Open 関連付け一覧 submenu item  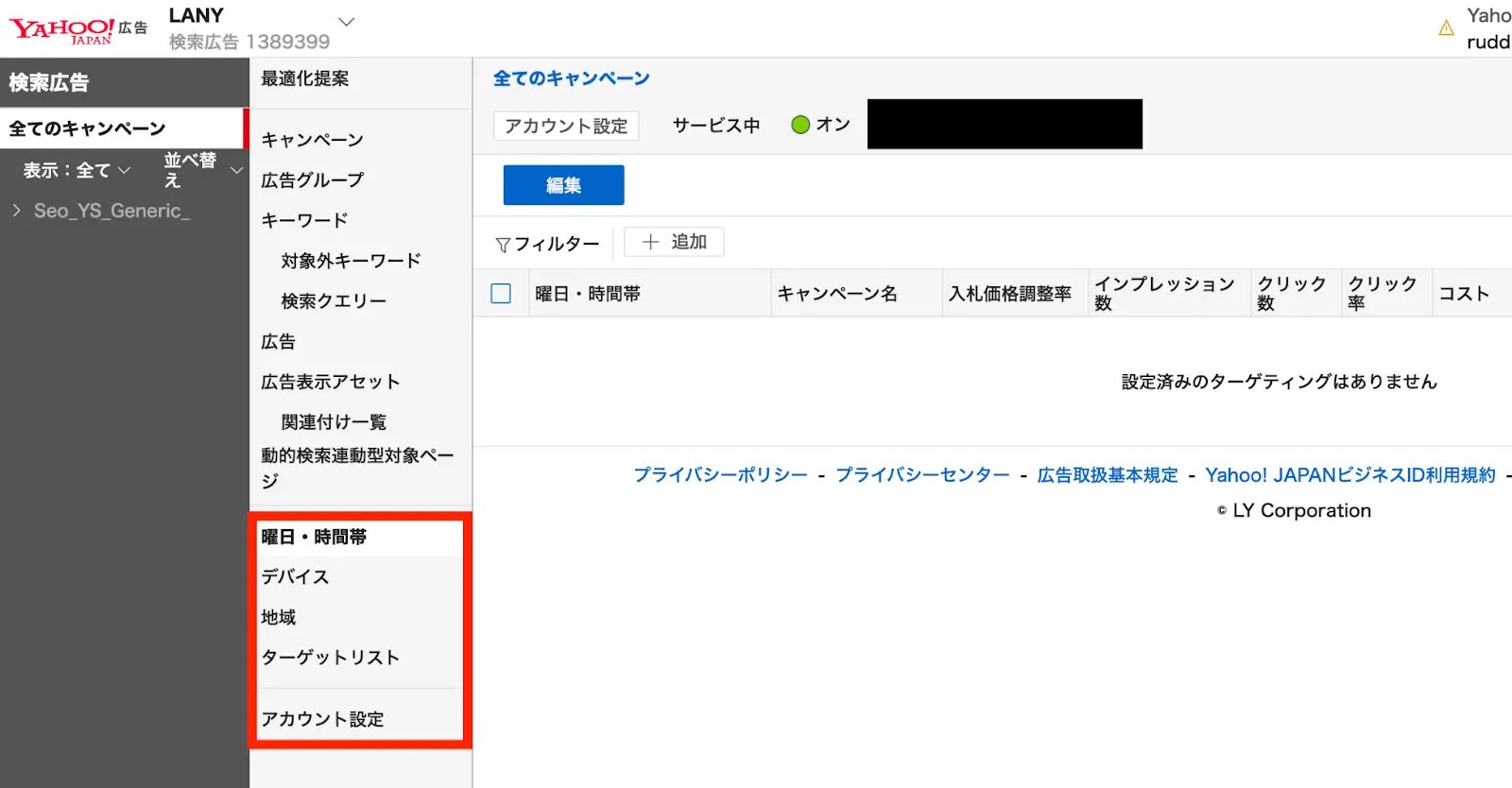pos(334,422)
